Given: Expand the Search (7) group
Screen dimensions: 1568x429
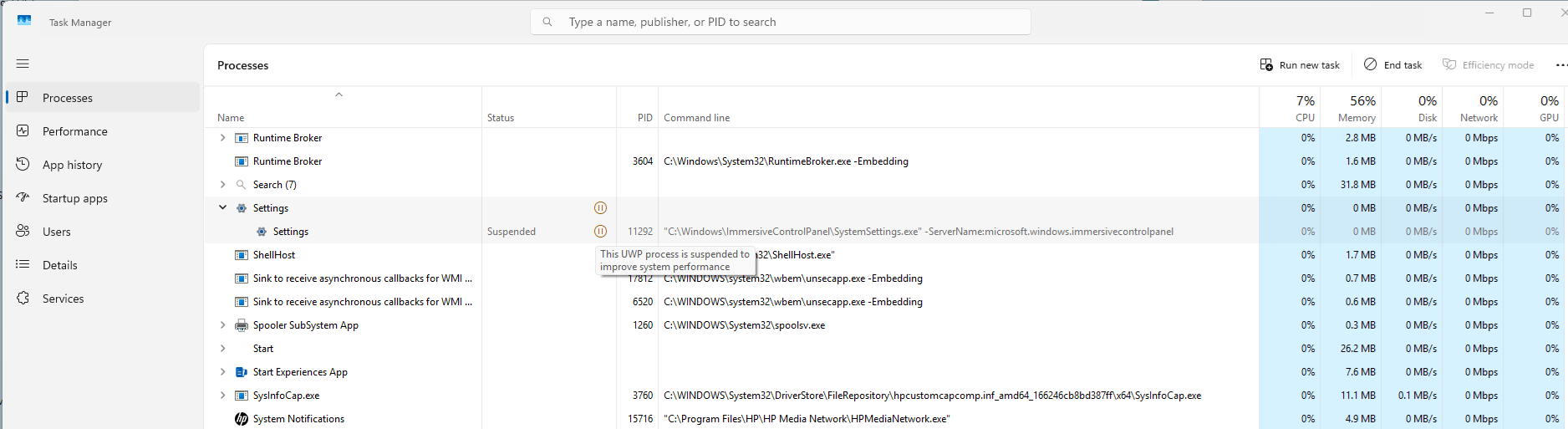Looking at the screenshot, I should tap(222, 185).
